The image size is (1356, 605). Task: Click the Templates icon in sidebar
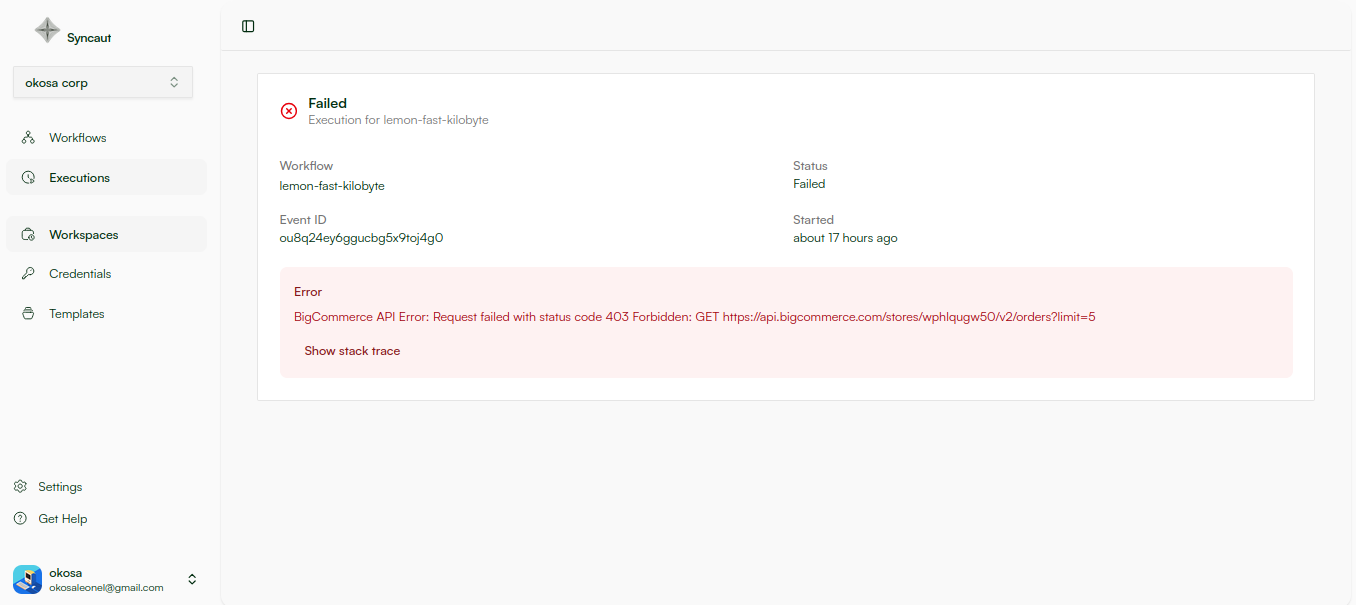(29, 314)
